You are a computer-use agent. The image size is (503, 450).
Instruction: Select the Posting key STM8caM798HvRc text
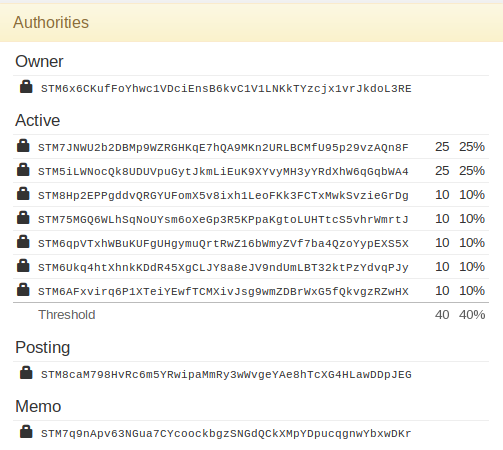[x=226, y=375]
